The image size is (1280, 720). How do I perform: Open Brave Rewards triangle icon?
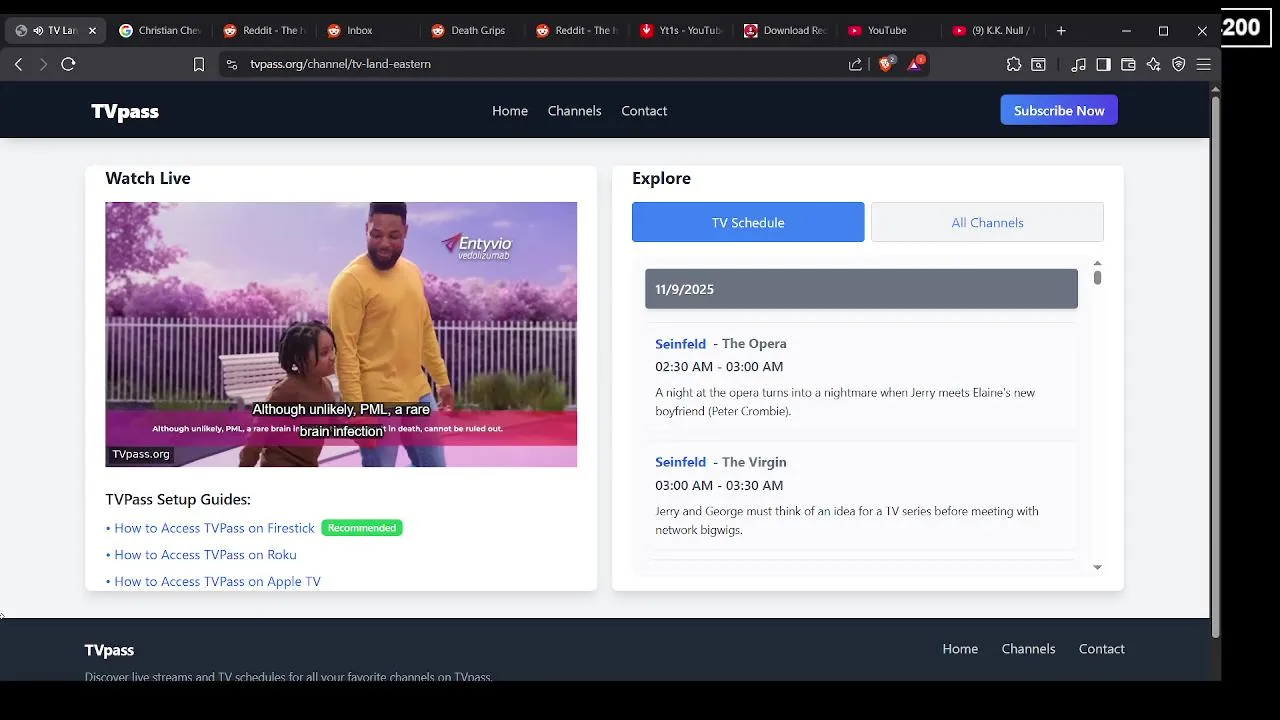[x=915, y=63]
